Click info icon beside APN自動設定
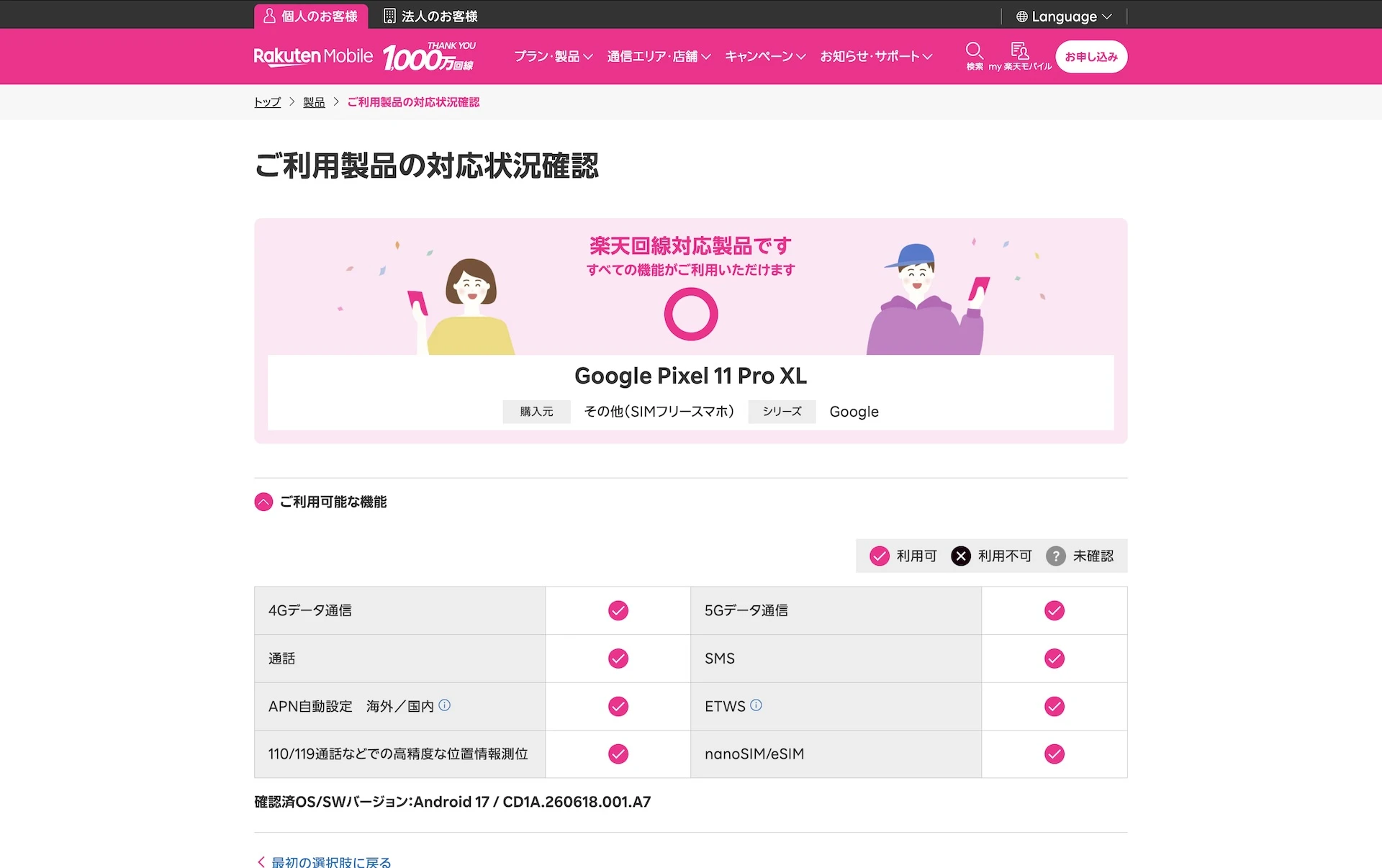Image resolution: width=1382 pixels, height=868 pixels. 445,705
